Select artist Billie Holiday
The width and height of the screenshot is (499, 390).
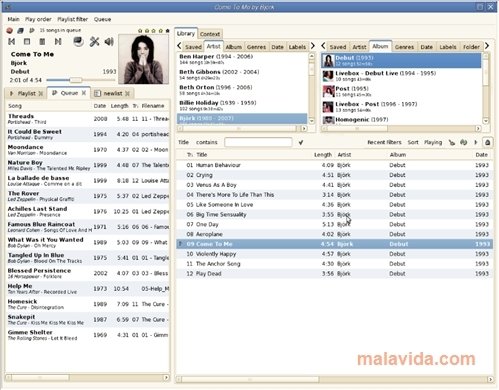[242, 105]
